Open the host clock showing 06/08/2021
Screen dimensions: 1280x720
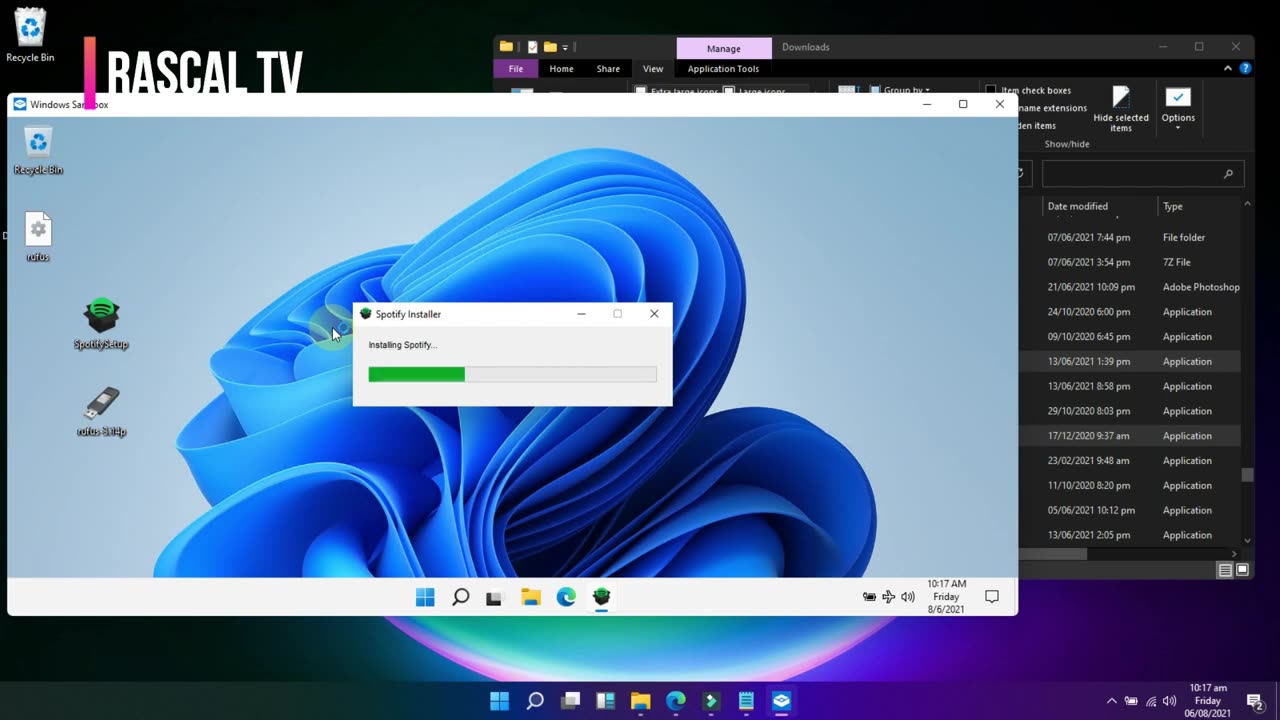pos(1209,701)
